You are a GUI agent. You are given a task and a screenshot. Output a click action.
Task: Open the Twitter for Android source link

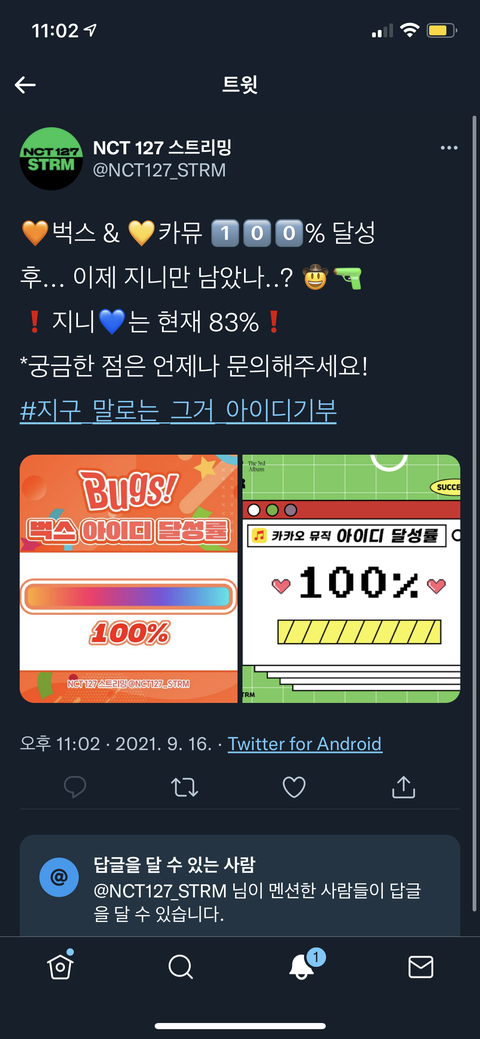coord(305,743)
